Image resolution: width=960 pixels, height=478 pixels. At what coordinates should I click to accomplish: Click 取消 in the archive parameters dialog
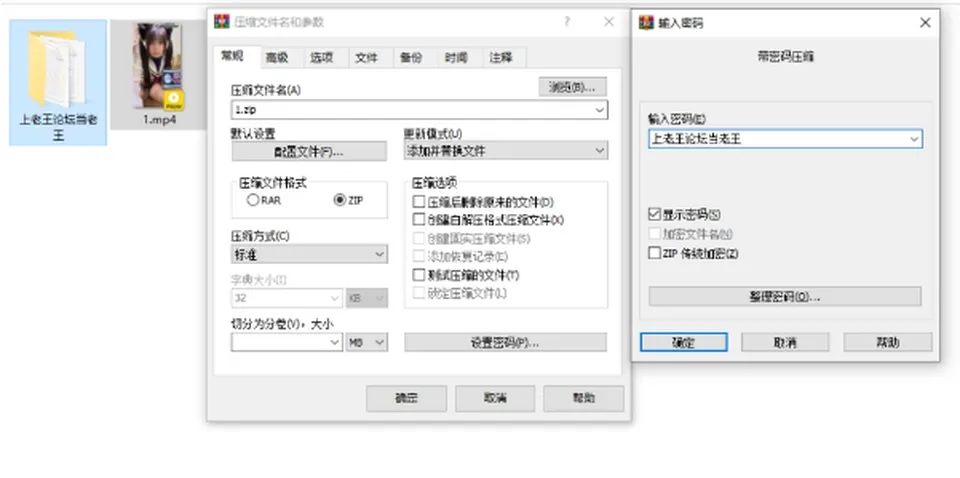pos(495,398)
